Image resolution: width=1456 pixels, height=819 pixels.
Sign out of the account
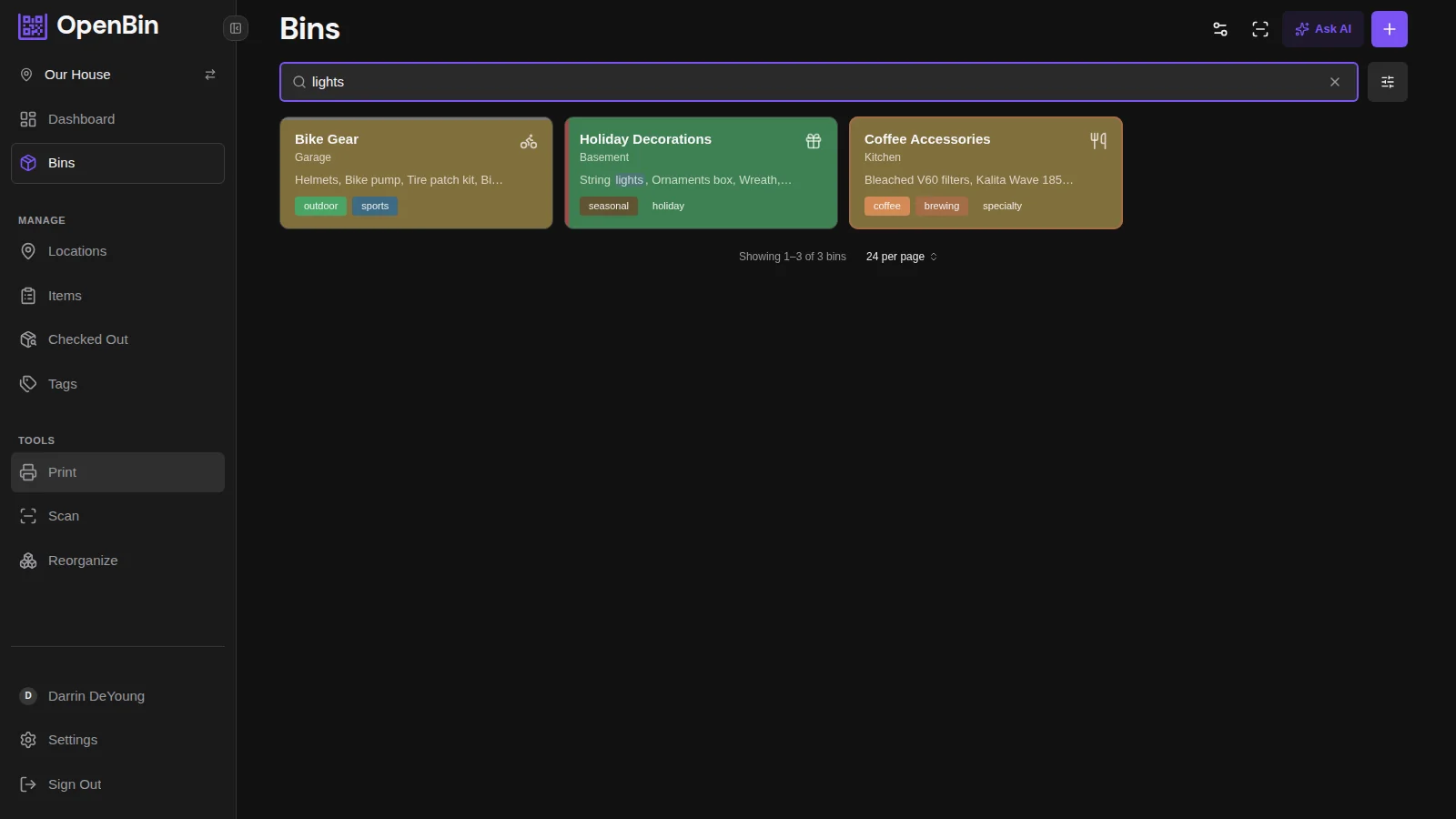(x=74, y=784)
